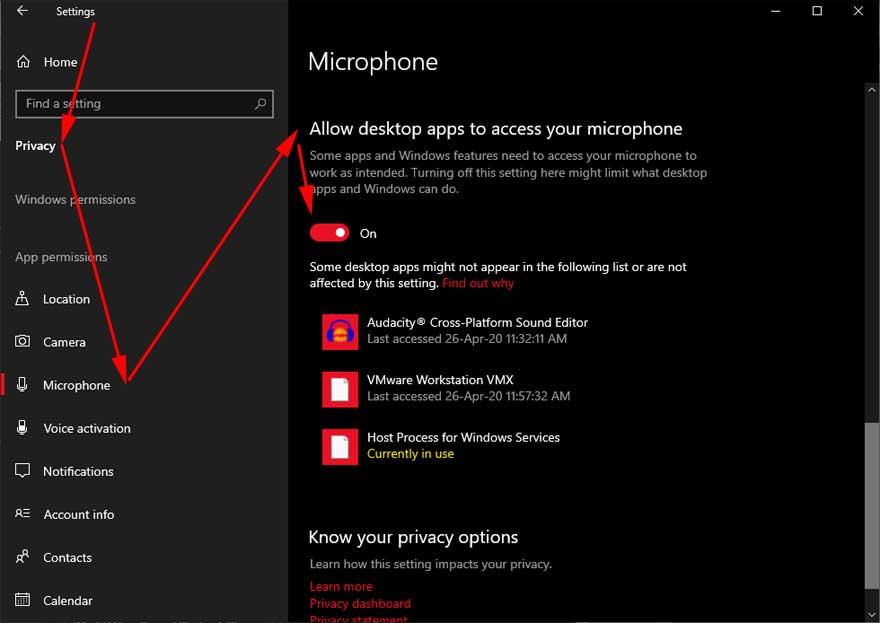Click the Camera icon in sidebar

coord(22,341)
